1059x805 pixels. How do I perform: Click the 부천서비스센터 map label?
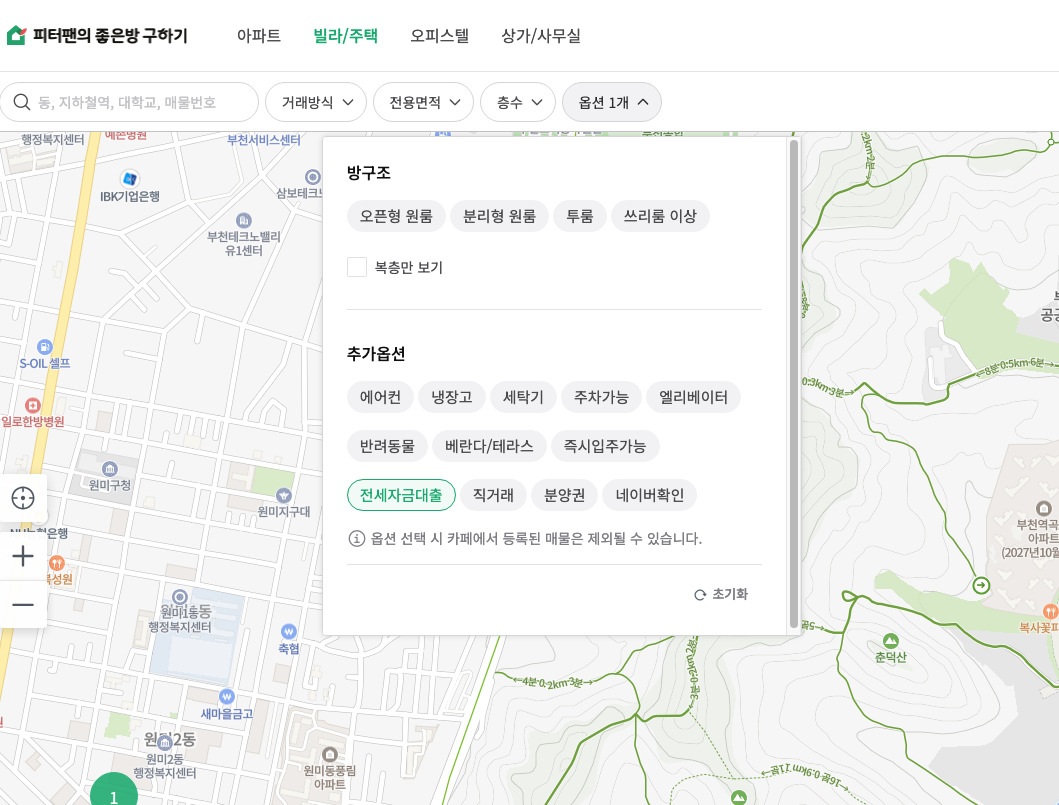click(x=263, y=140)
